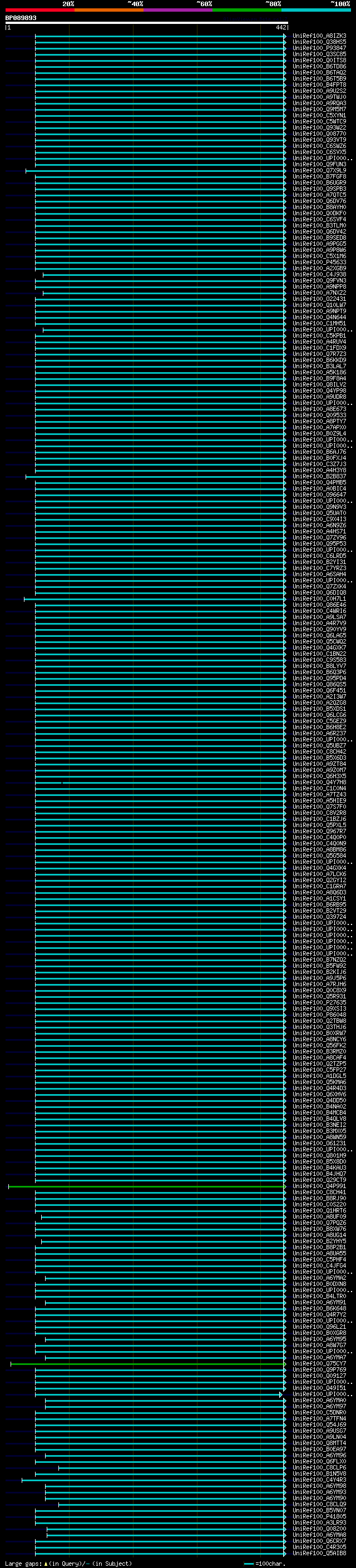The image size is (356, 1568).
Task: Select the UniRef100_Q95P53 label
Action: (x=319, y=543)
